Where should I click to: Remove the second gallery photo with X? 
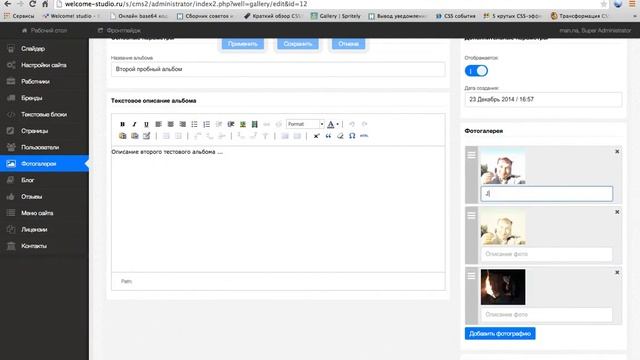click(617, 212)
